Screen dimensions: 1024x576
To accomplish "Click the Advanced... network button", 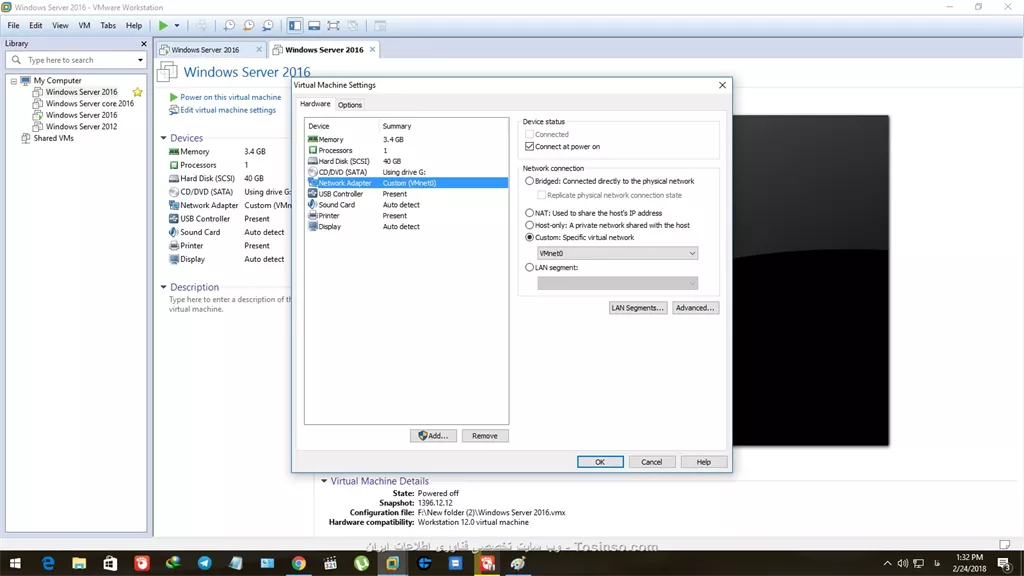I will click(x=695, y=308).
